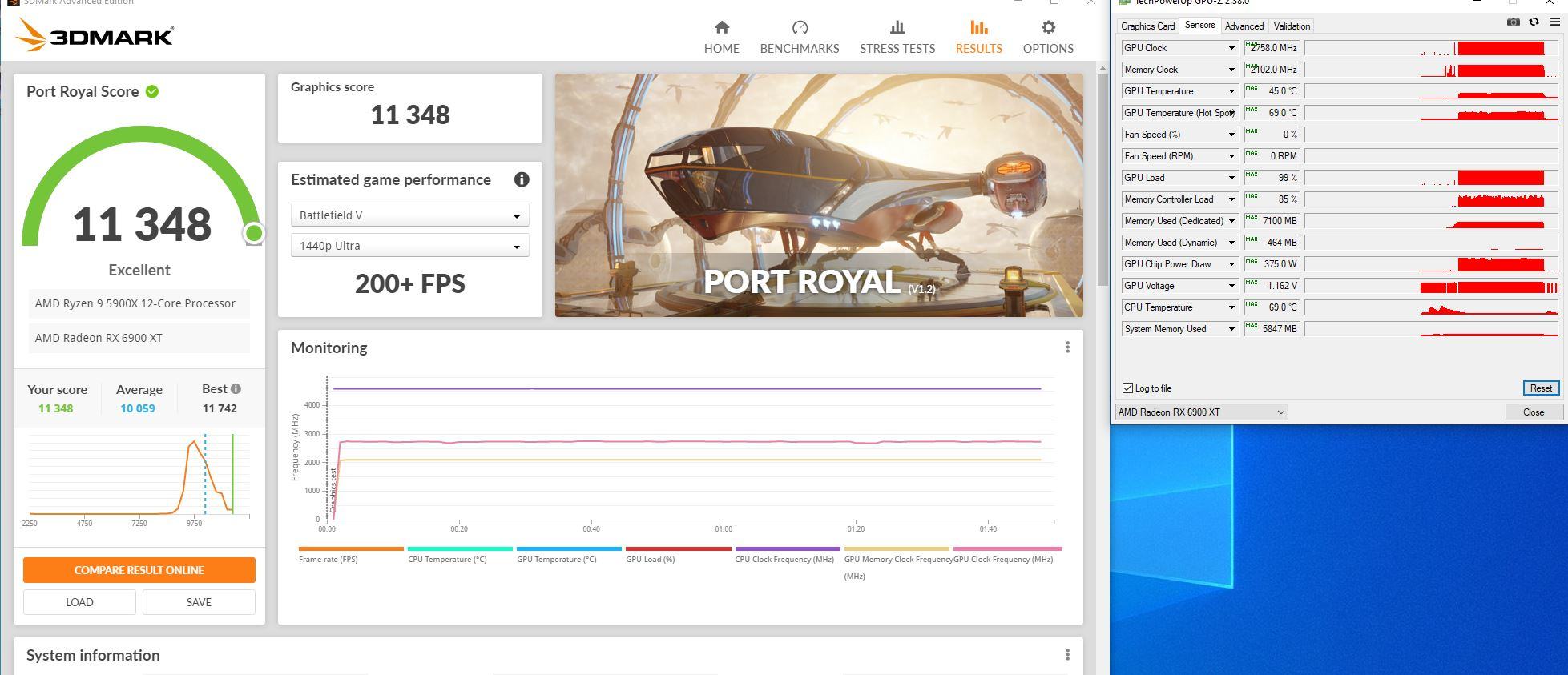Open the 3DMark Home page
The width and height of the screenshot is (1568, 675).
pos(721,38)
